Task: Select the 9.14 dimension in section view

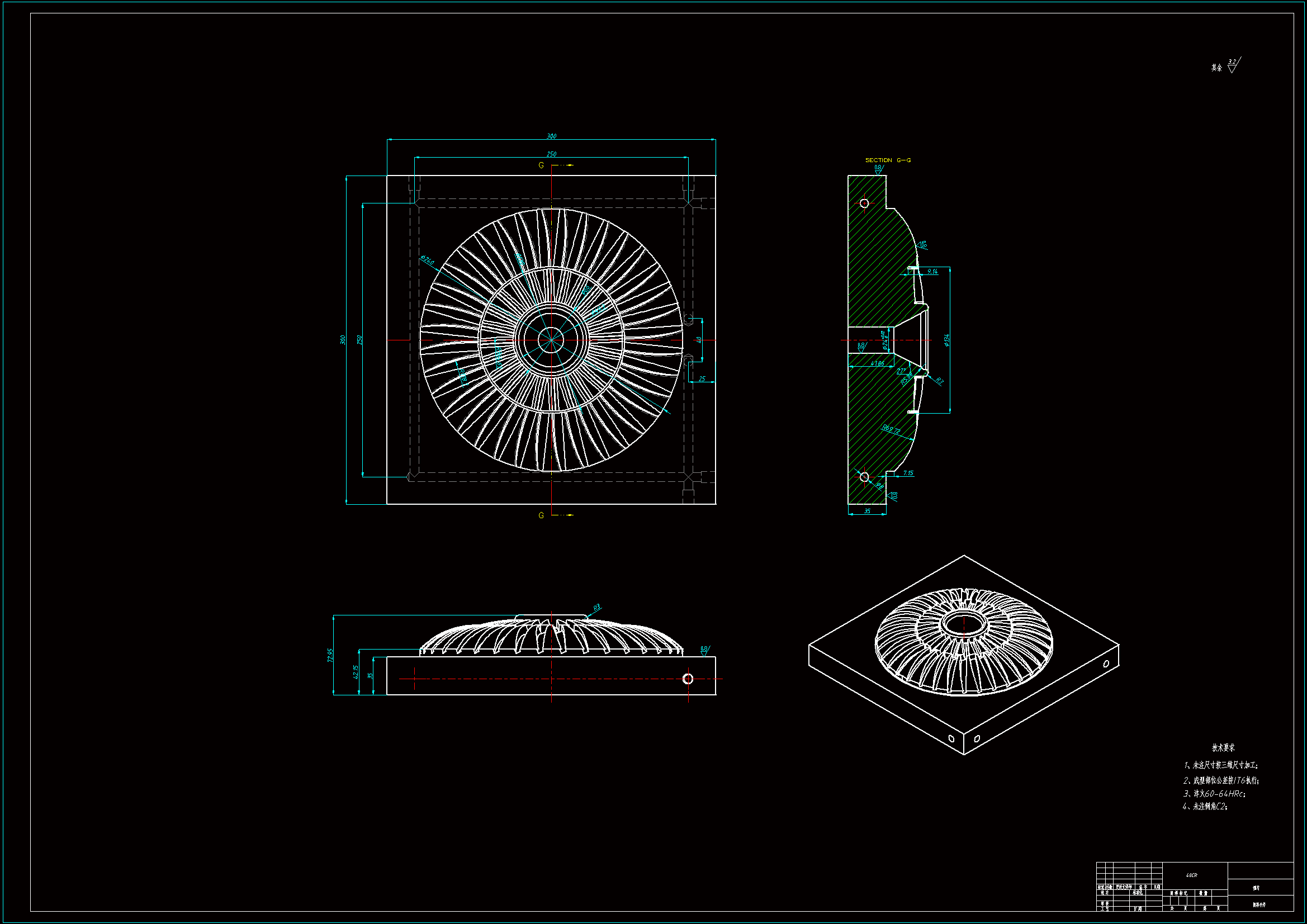Action: pyautogui.click(x=932, y=272)
